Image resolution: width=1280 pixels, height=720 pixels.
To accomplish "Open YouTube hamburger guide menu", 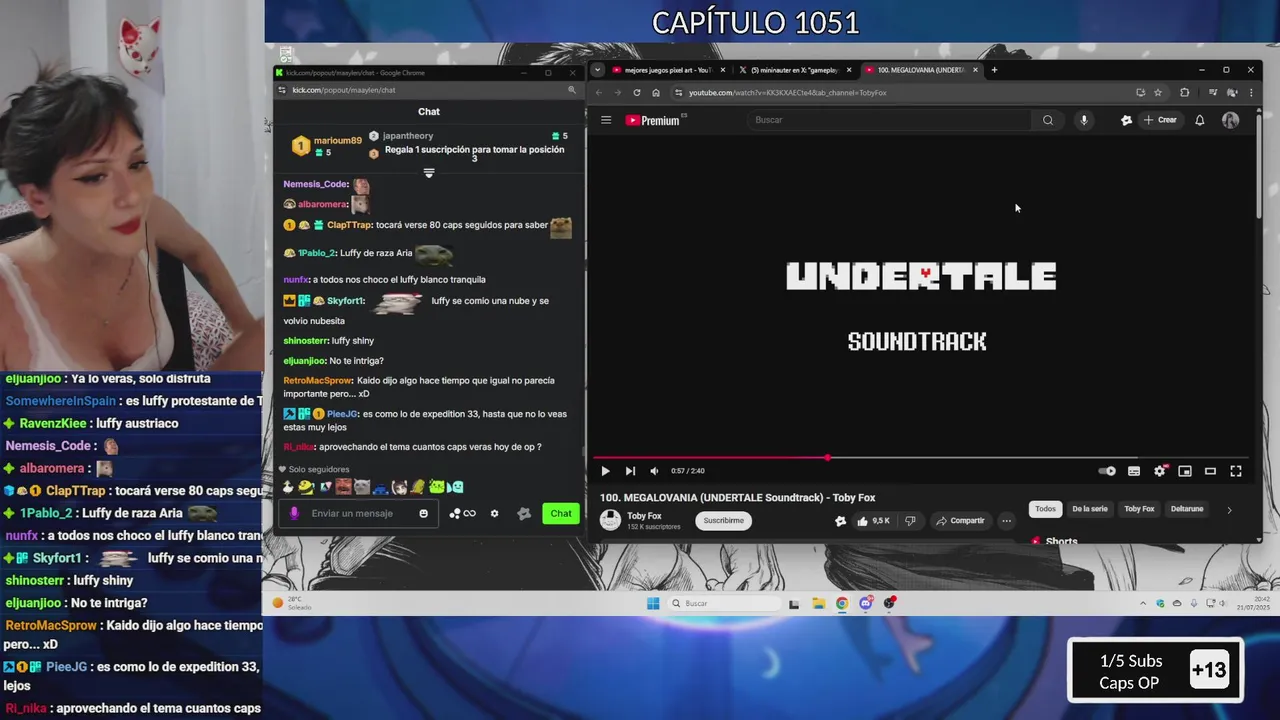I will [x=606, y=120].
